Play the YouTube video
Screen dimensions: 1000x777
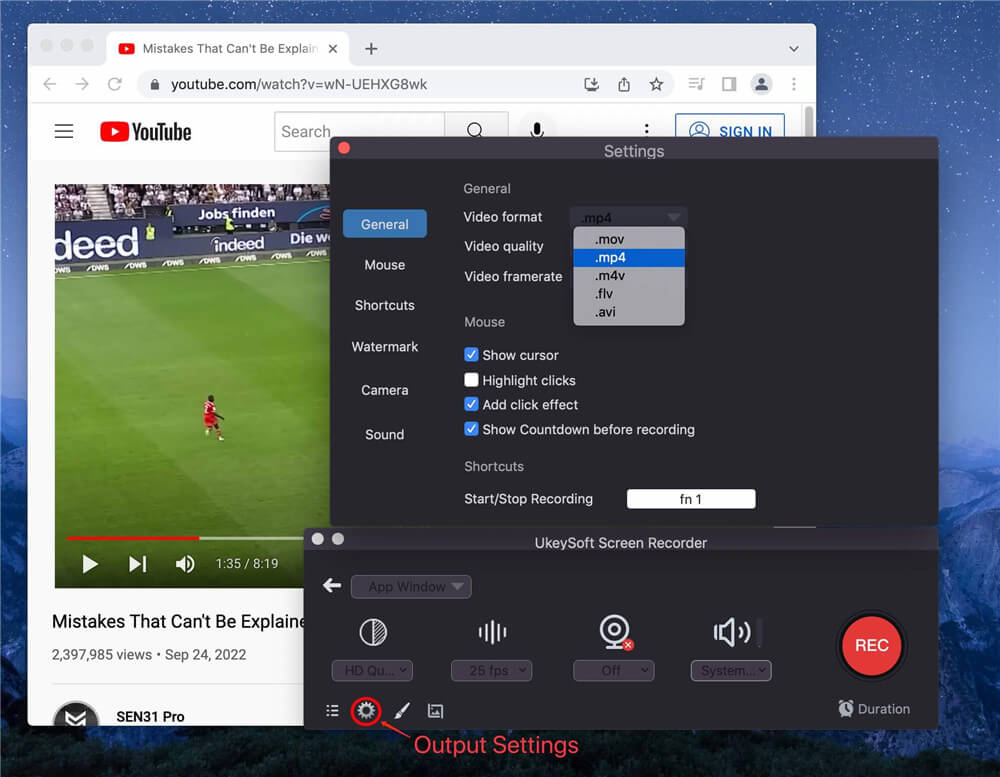click(90, 564)
